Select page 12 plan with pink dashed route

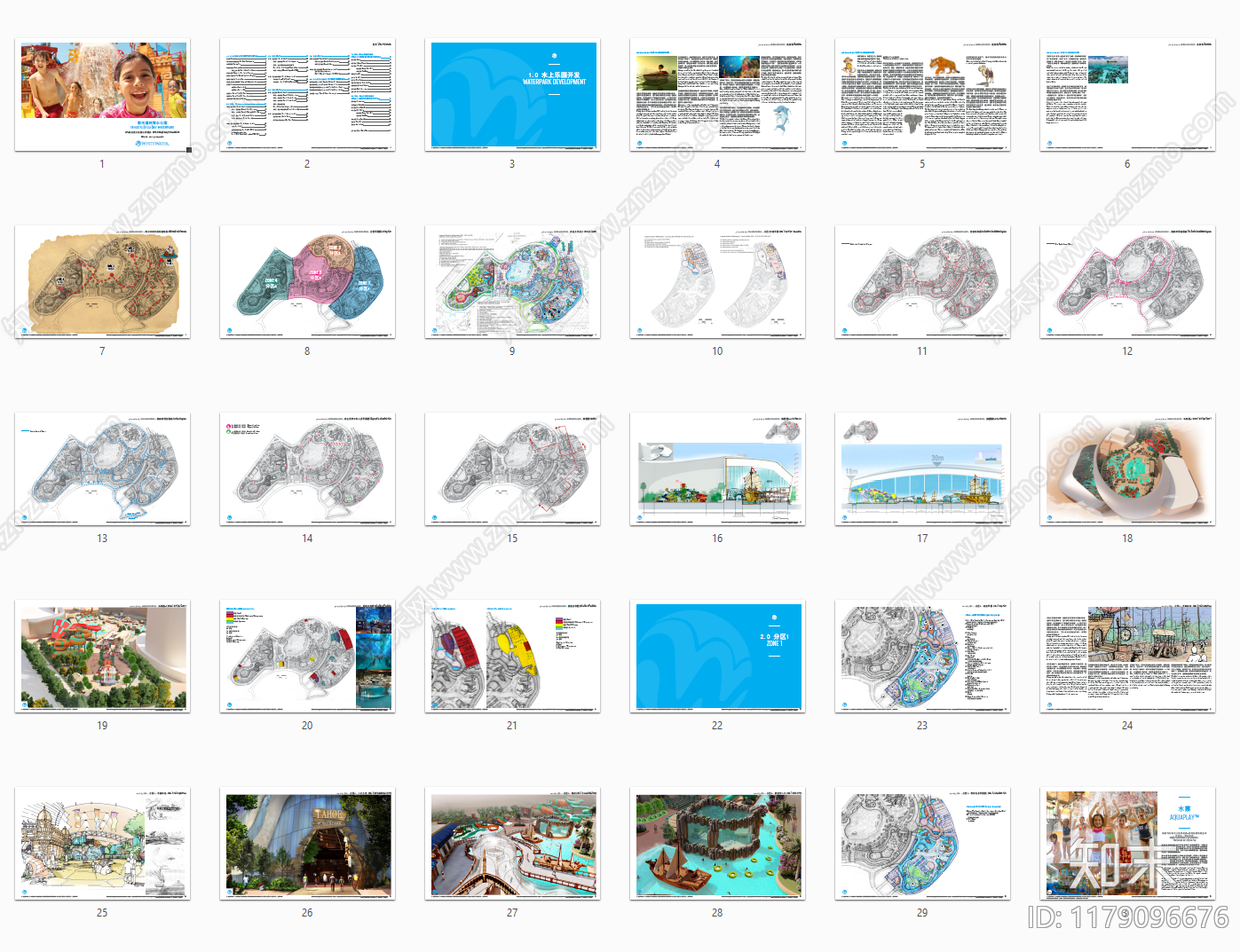coord(1127,282)
